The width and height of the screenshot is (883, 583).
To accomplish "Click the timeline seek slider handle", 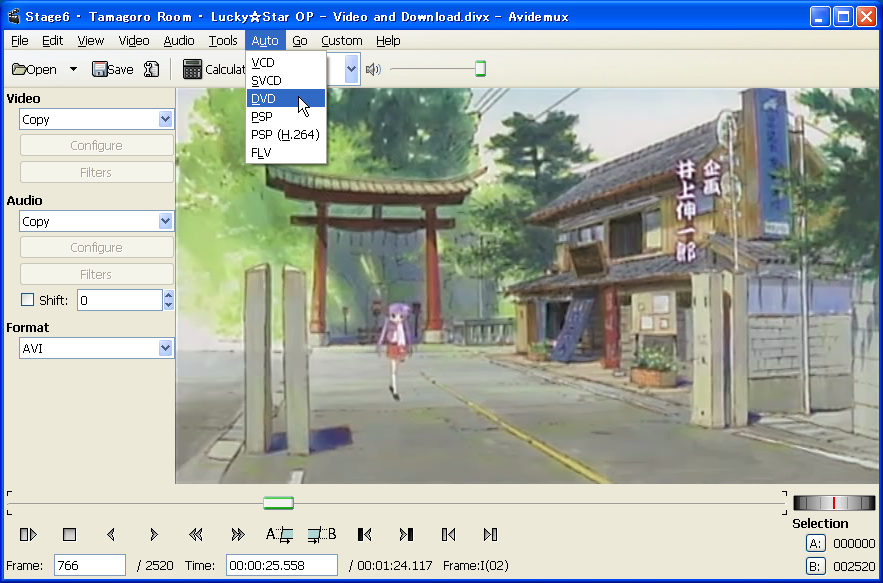I will pyautogui.click(x=279, y=503).
